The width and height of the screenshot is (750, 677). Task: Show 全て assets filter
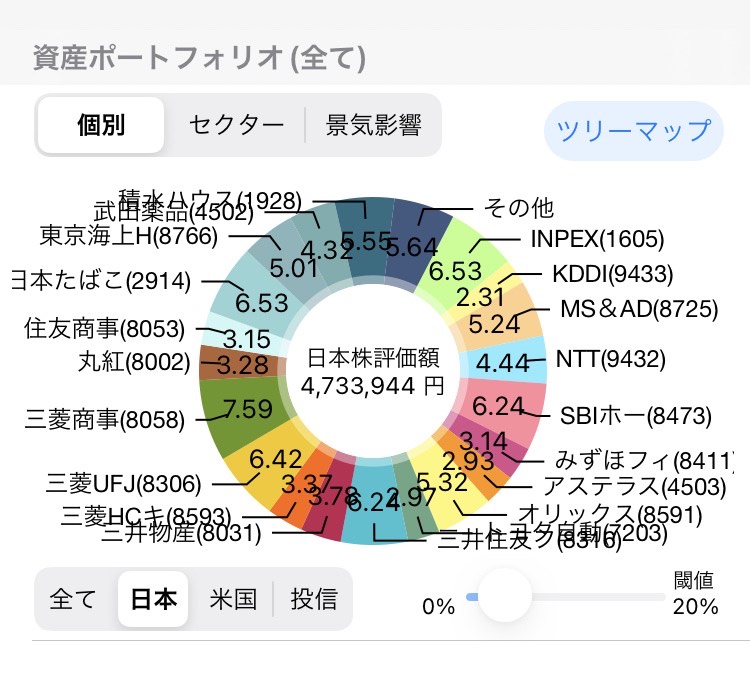coord(73,599)
